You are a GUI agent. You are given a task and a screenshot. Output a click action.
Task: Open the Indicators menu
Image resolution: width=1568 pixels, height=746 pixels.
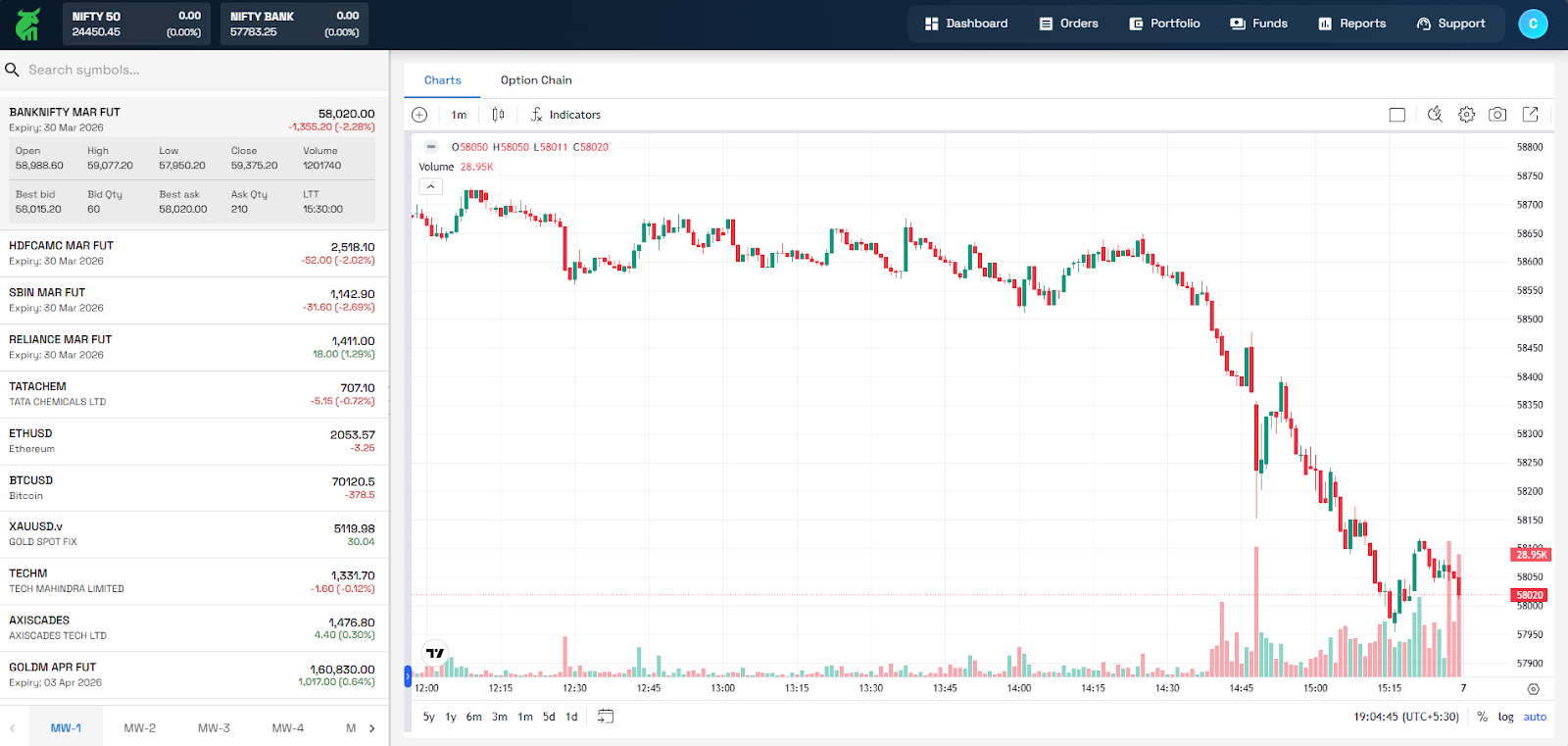point(565,115)
